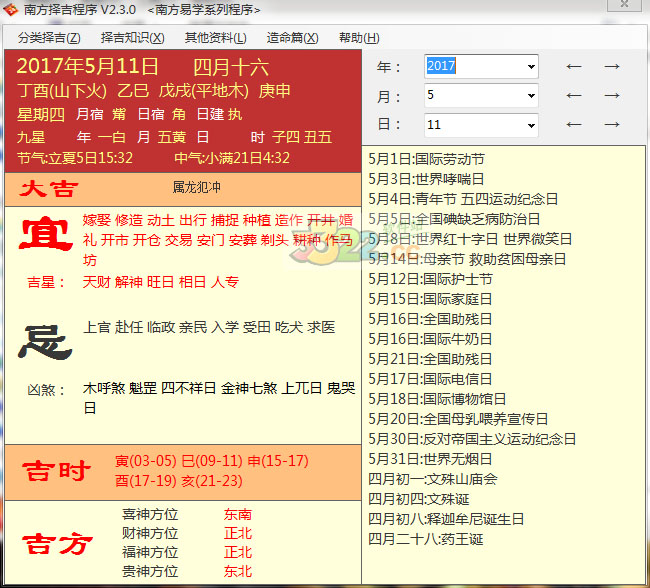Click the app icon in title bar
Image resolution: width=650 pixels, height=588 pixels.
tap(12, 10)
